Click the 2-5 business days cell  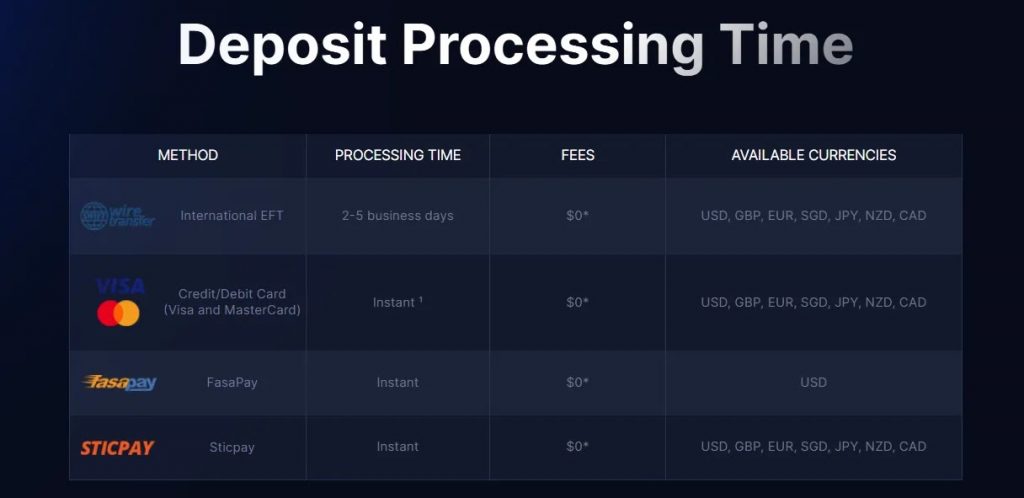[x=398, y=215]
